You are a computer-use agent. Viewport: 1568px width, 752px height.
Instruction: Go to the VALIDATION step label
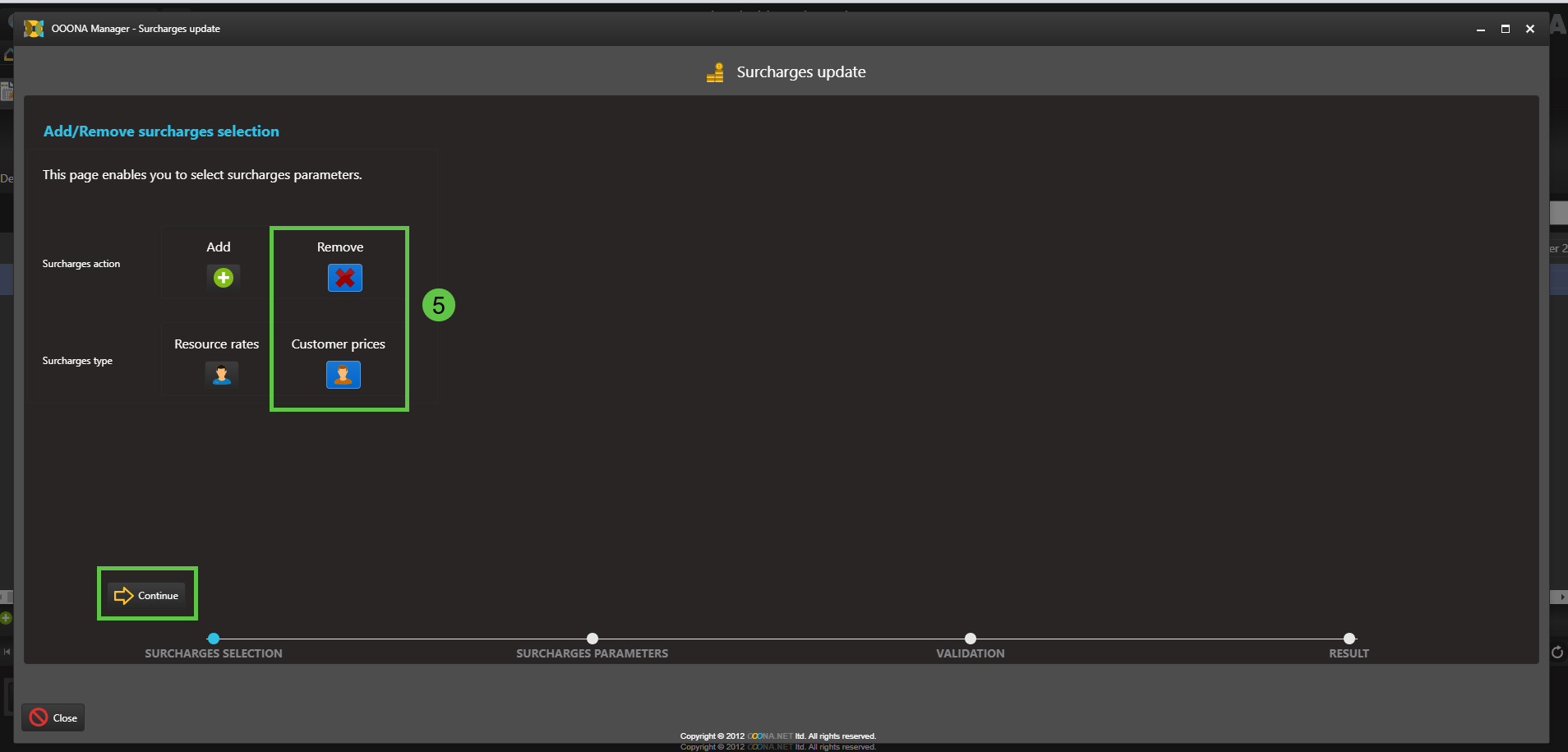click(x=970, y=653)
